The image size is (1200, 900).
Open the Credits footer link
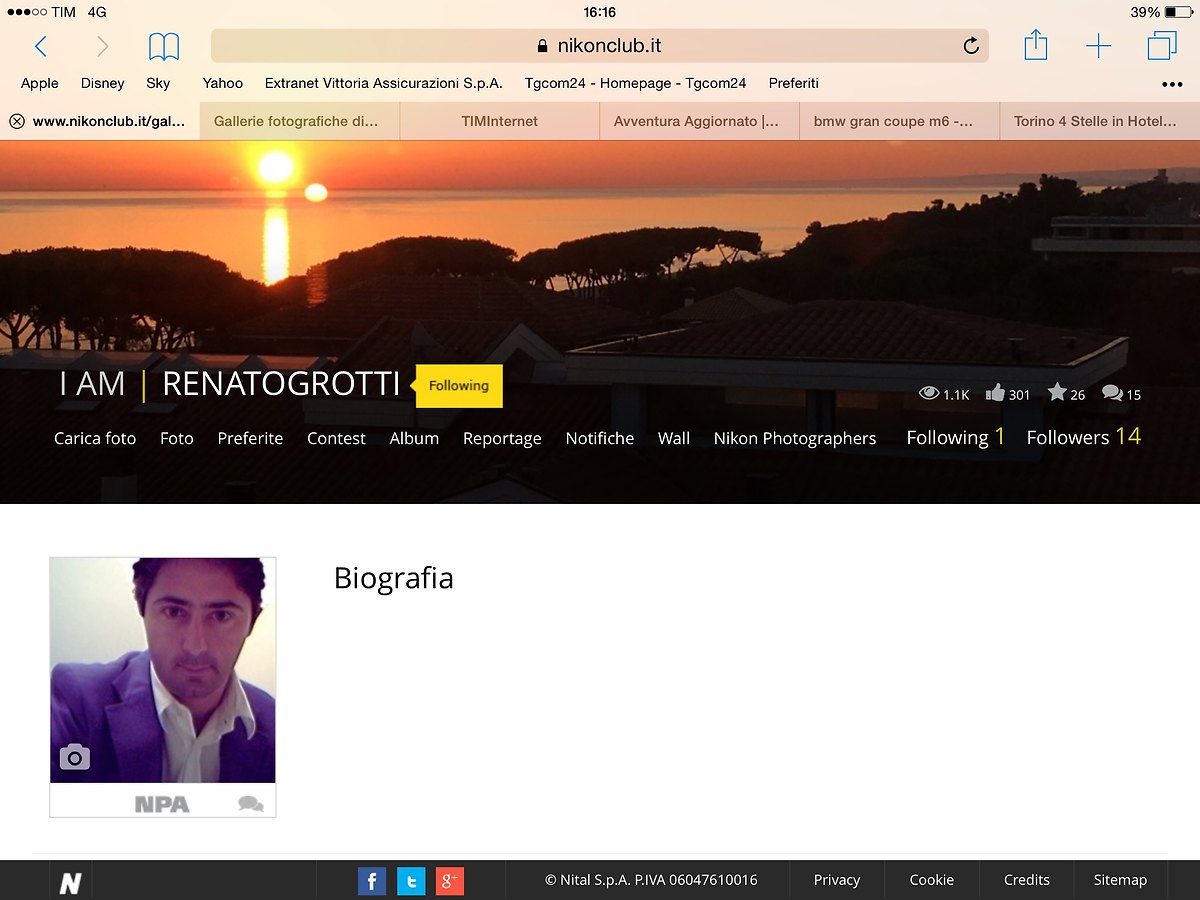(x=1027, y=880)
